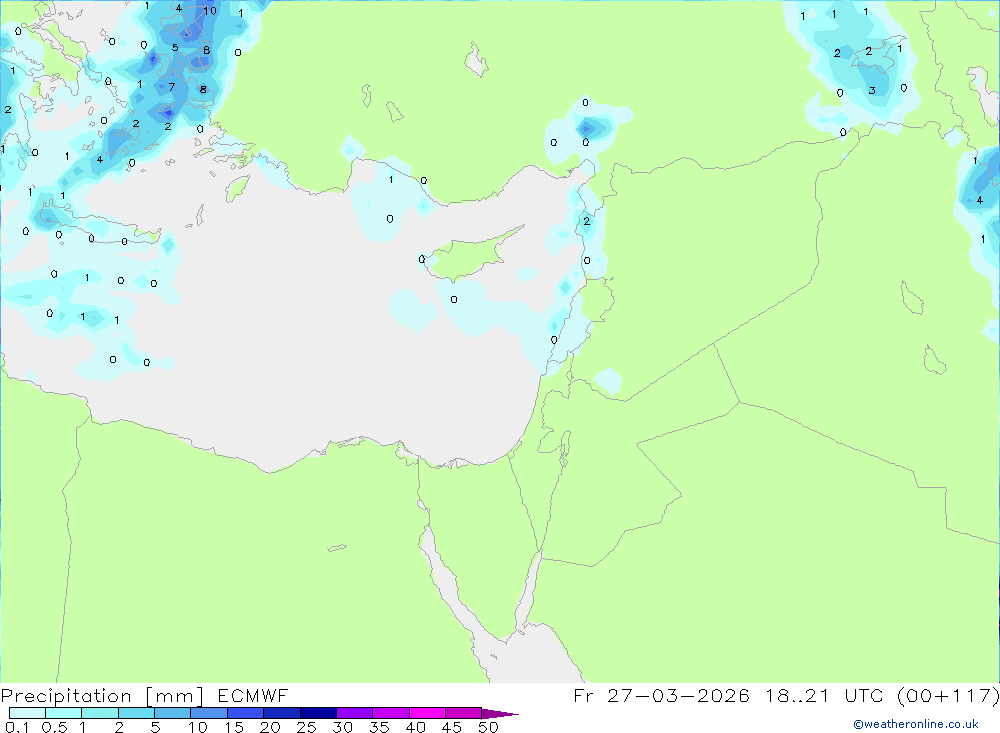Screen dimensions: 1000x733
Task: Click the '18..21 UTC' time text
Action: (x=825, y=695)
